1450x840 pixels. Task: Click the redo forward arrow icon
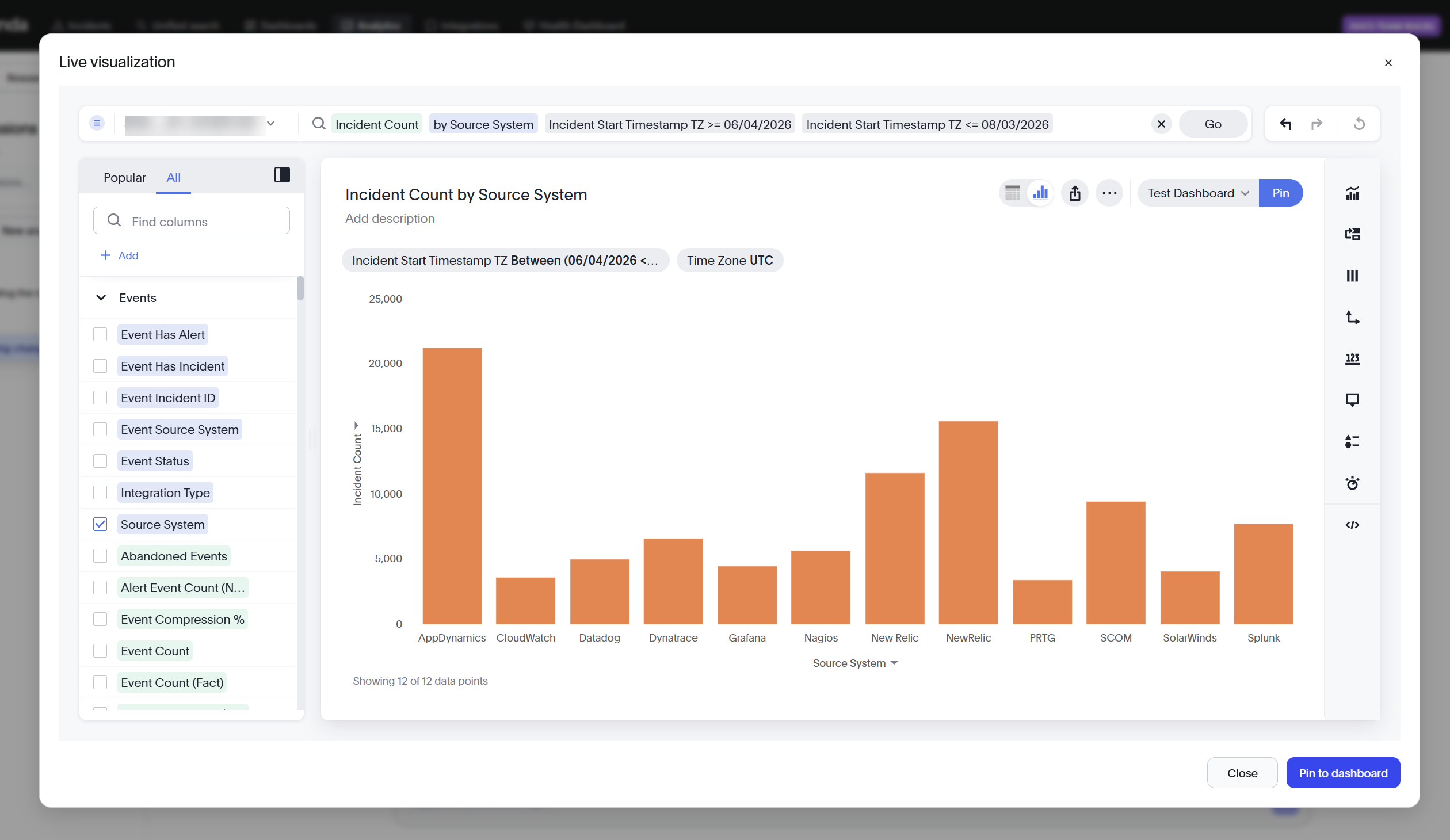point(1317,124)
